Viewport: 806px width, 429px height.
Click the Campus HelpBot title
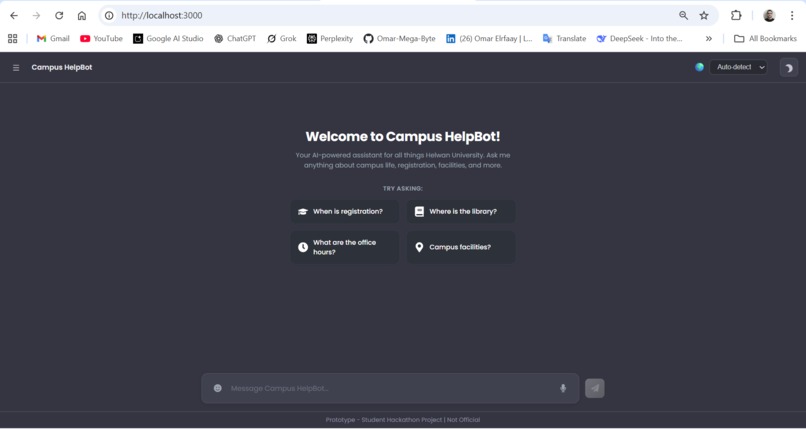pyautogui.click(x=62, y=67)
